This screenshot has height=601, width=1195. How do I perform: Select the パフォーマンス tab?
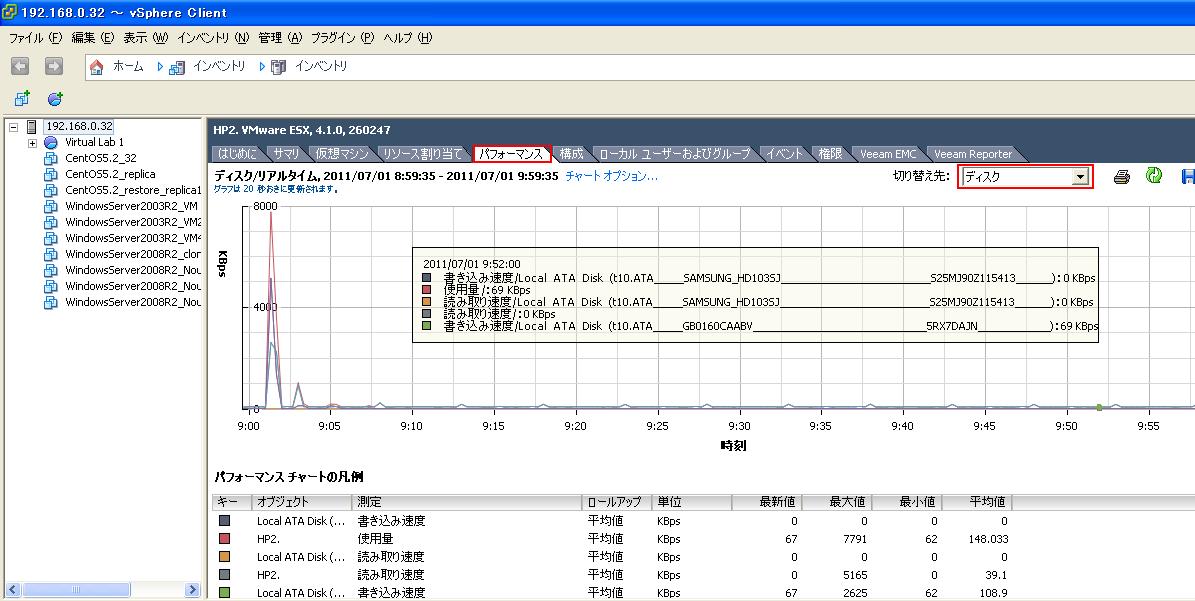511,154
